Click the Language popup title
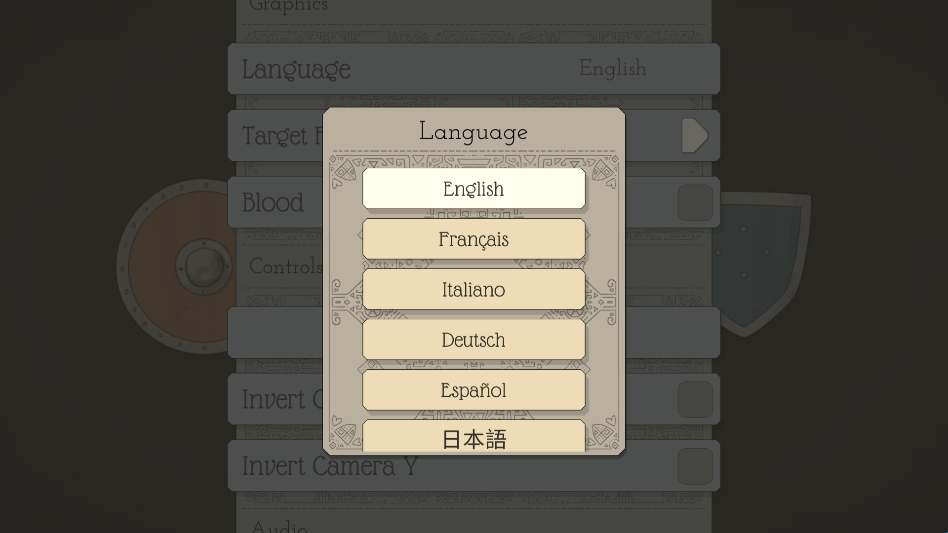 473,131
